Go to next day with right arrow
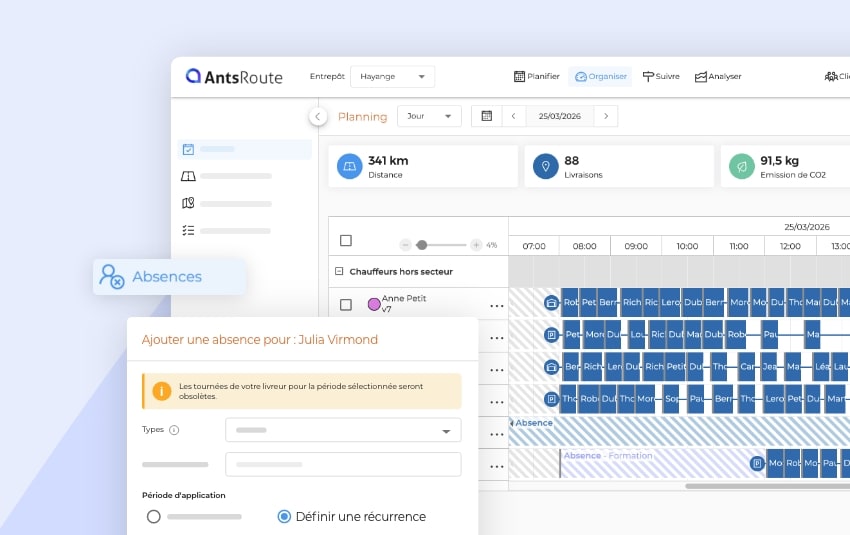The width and height of the screenshot is (850, 535). coord(605,116)
